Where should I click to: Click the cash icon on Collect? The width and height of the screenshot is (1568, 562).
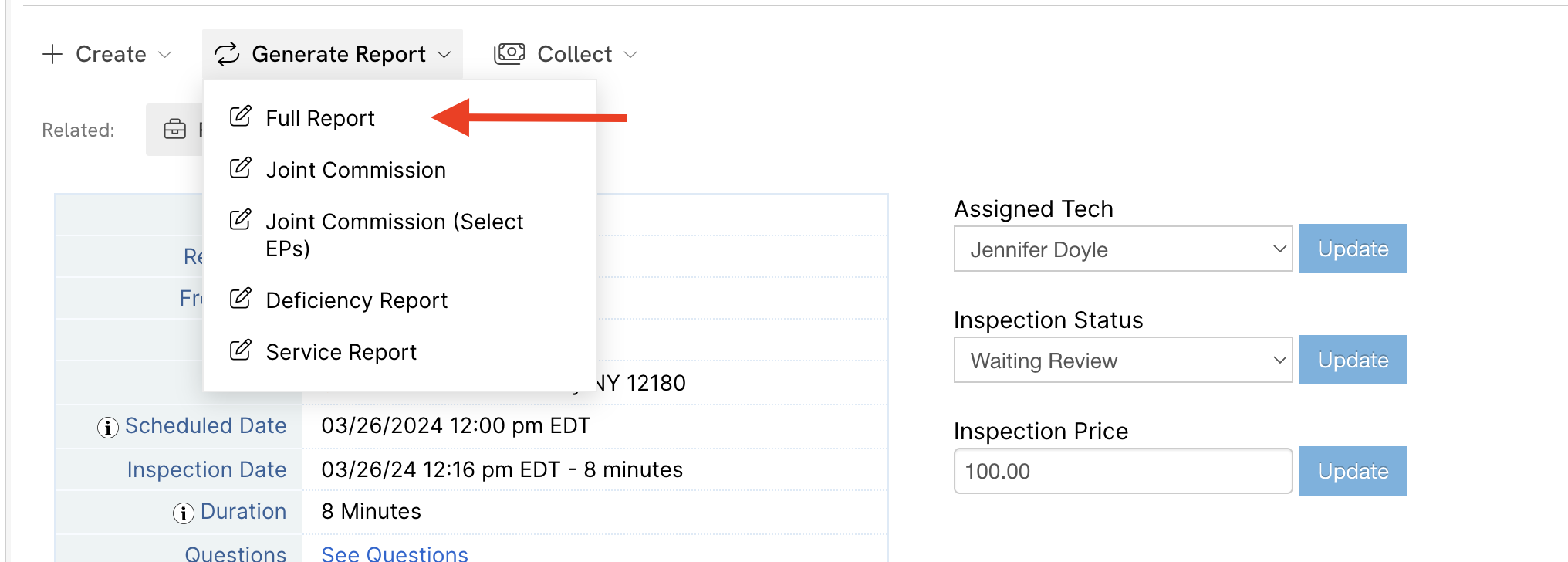click(x=509, y=53)
